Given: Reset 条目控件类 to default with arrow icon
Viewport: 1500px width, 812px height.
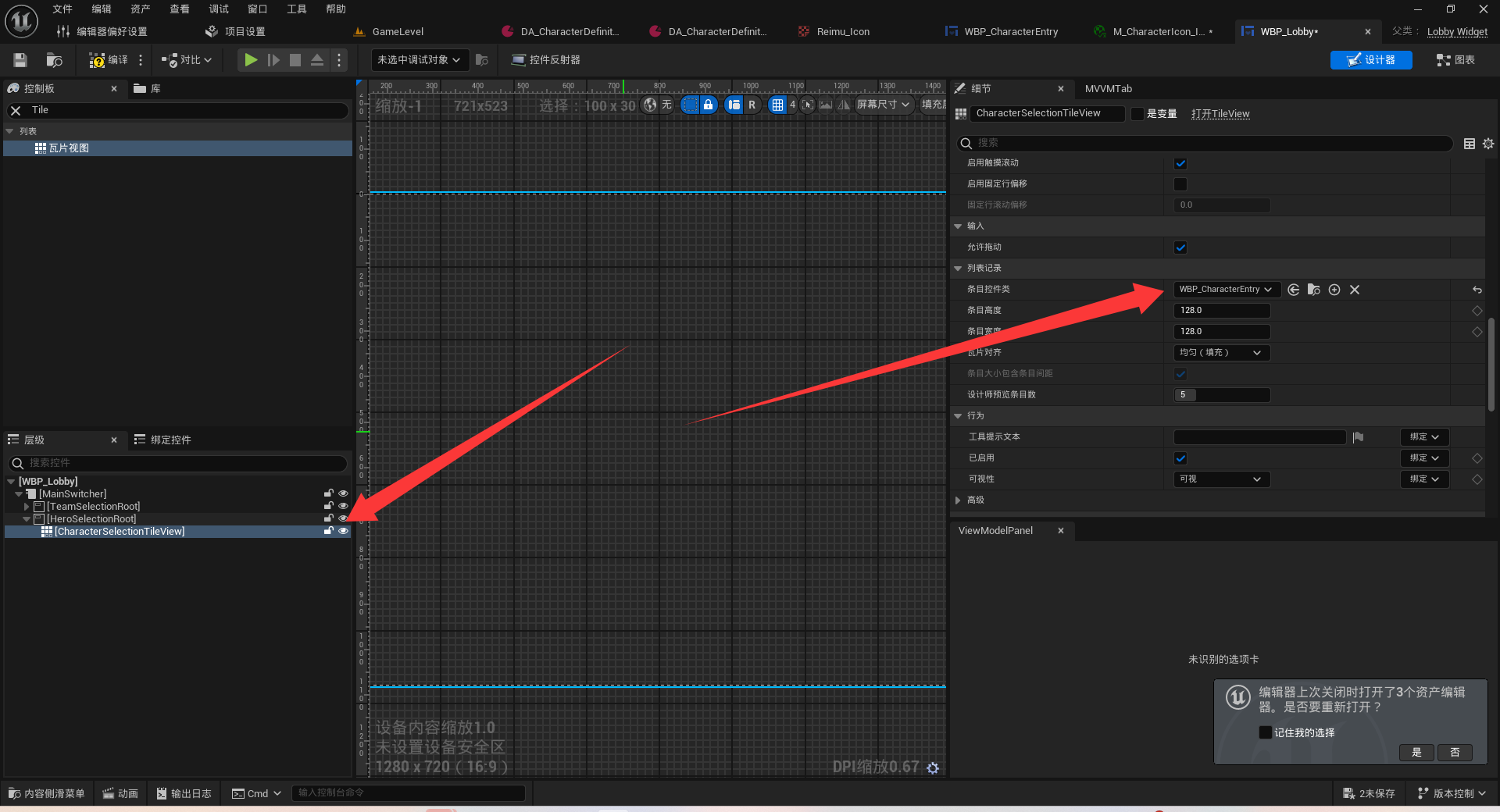Looking at the screenshot, I should pos(1477,290).
